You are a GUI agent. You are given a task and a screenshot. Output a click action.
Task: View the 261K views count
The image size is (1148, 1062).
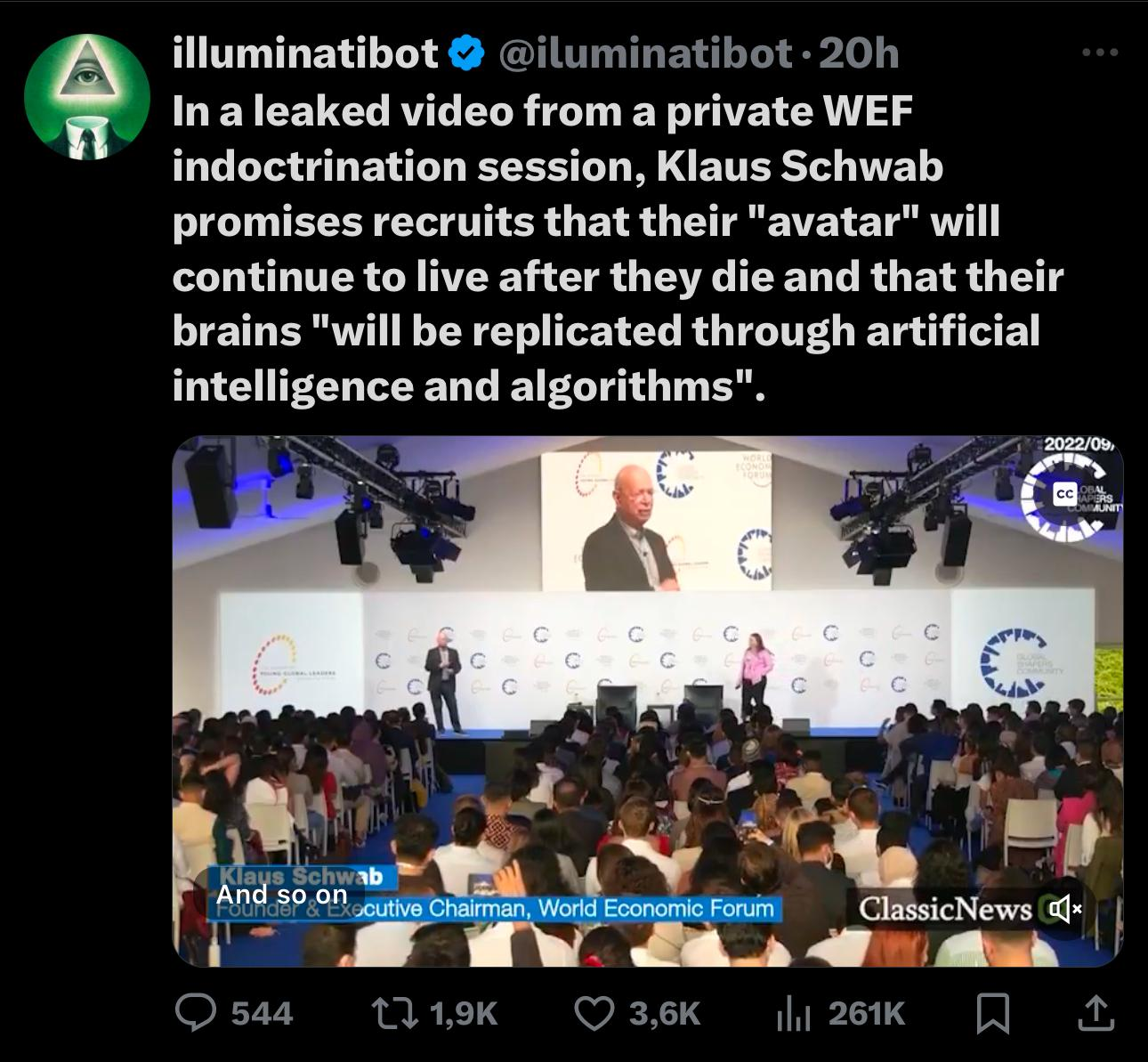point(867,1013)
